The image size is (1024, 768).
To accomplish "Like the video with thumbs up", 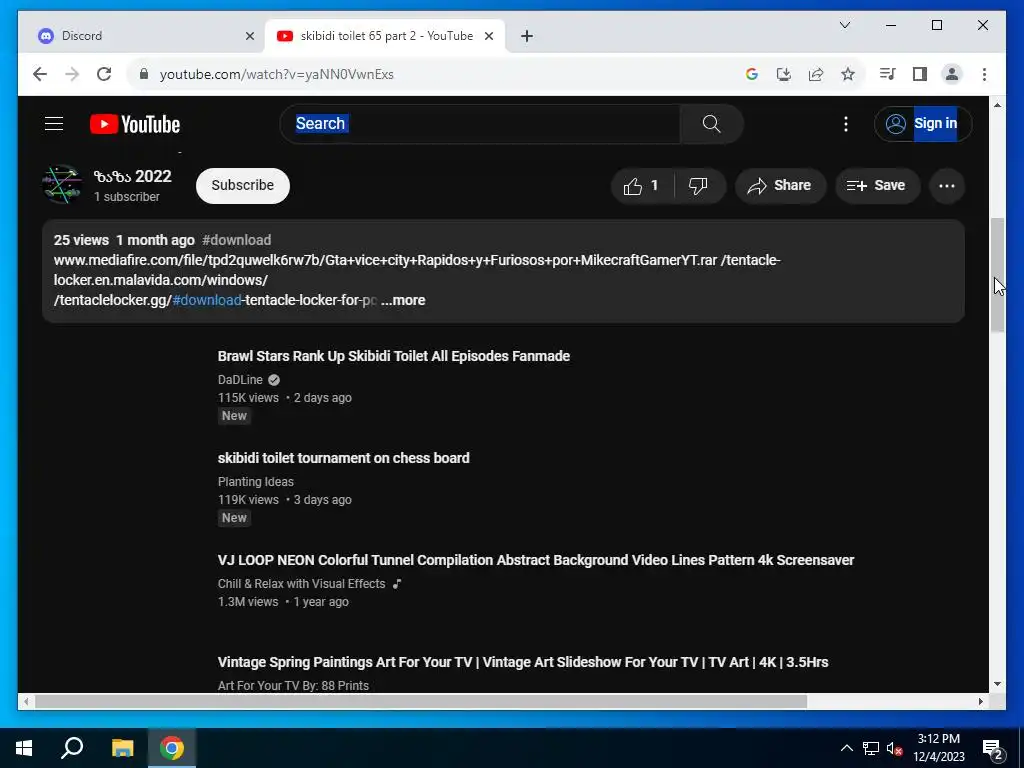I will pos(642,186).
